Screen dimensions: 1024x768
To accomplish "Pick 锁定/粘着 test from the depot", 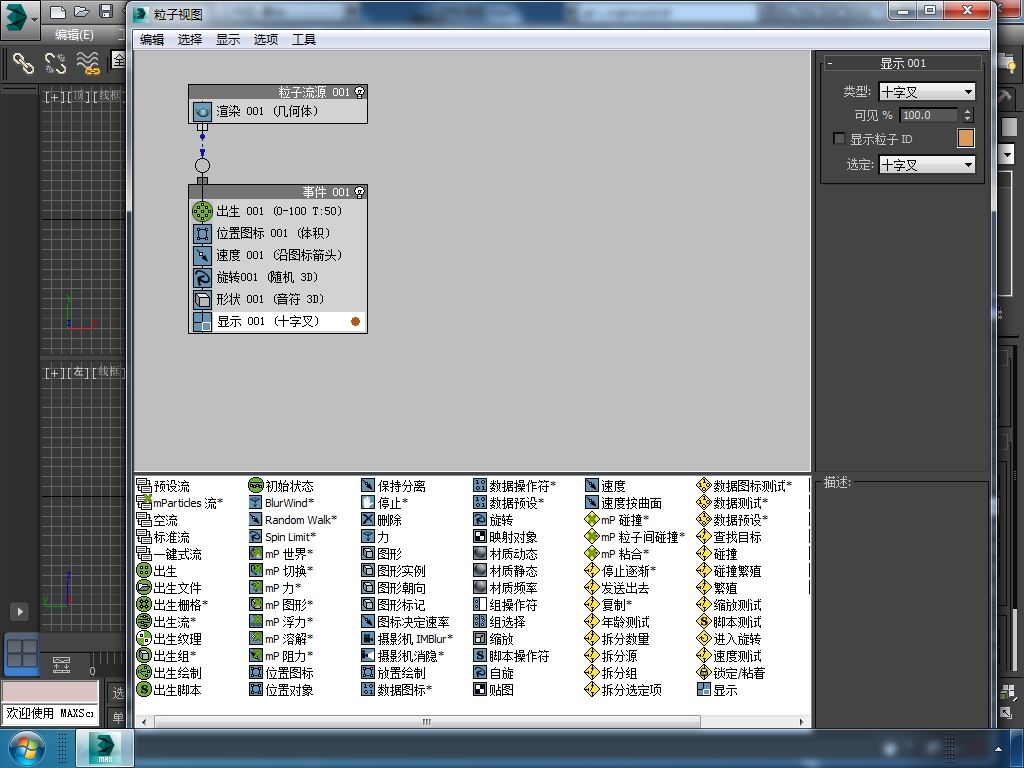I will (x=731, y=673).
